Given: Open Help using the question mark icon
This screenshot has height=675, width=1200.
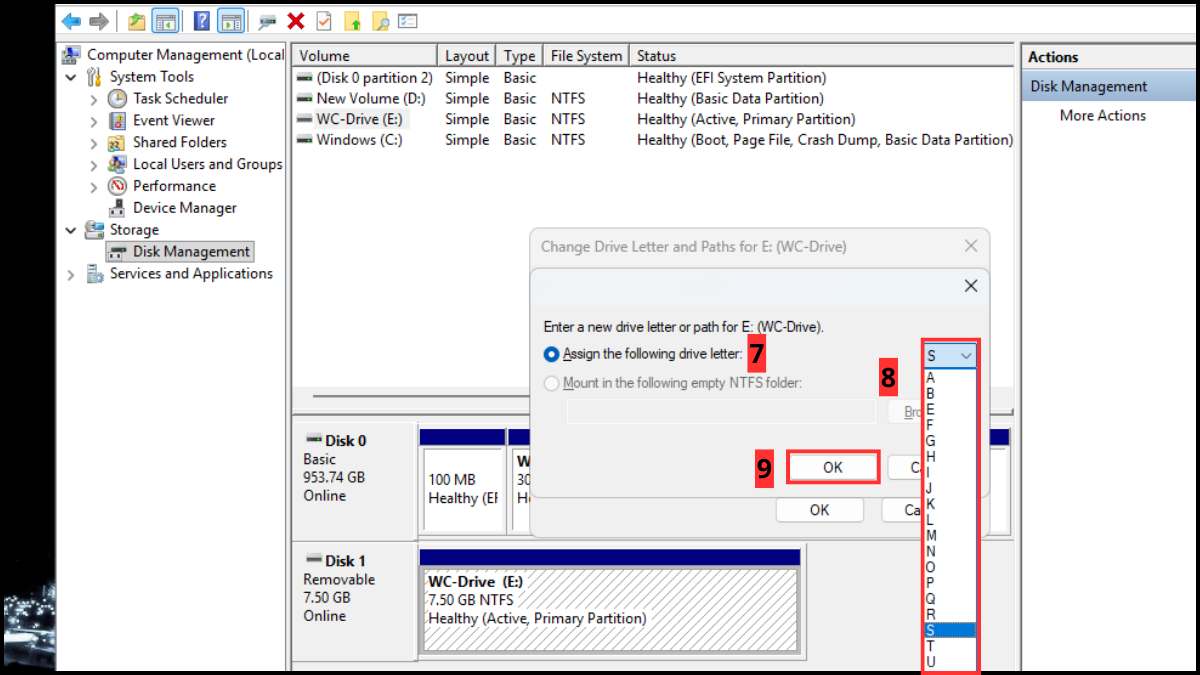Looking at the screenshot, I should (201, 20).
